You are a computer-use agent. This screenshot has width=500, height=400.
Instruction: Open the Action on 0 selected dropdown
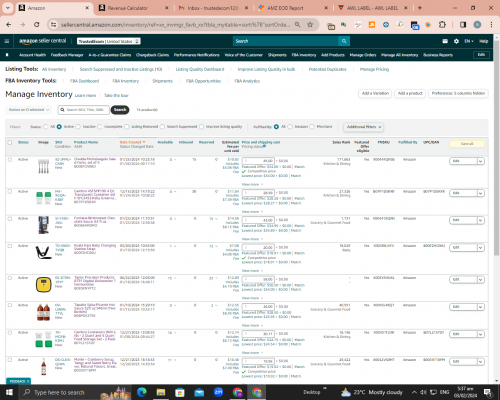[x=28, y=110]
